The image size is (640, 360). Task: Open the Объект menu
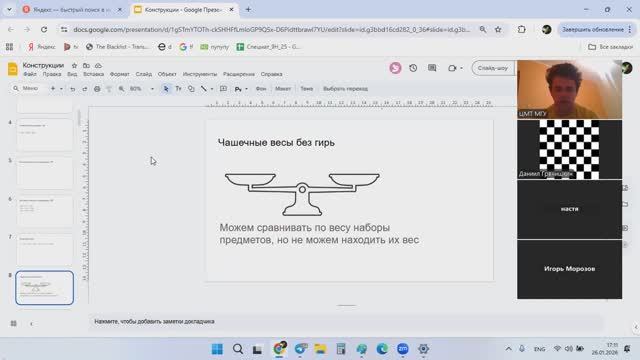[167, 74]
